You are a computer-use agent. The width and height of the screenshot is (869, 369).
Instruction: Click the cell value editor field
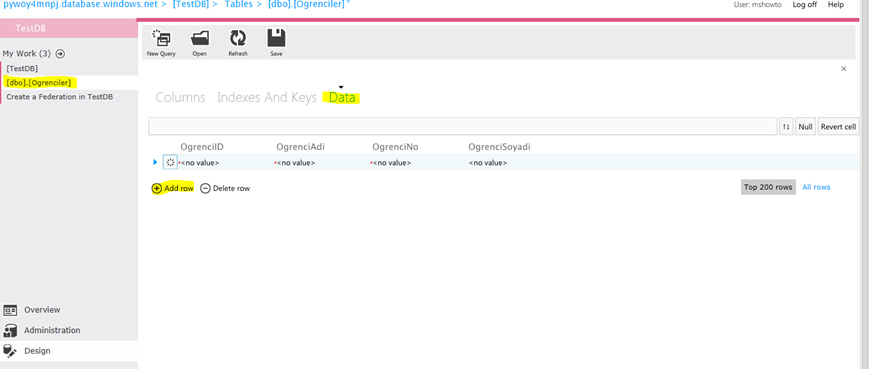click(x=463, y=126)
